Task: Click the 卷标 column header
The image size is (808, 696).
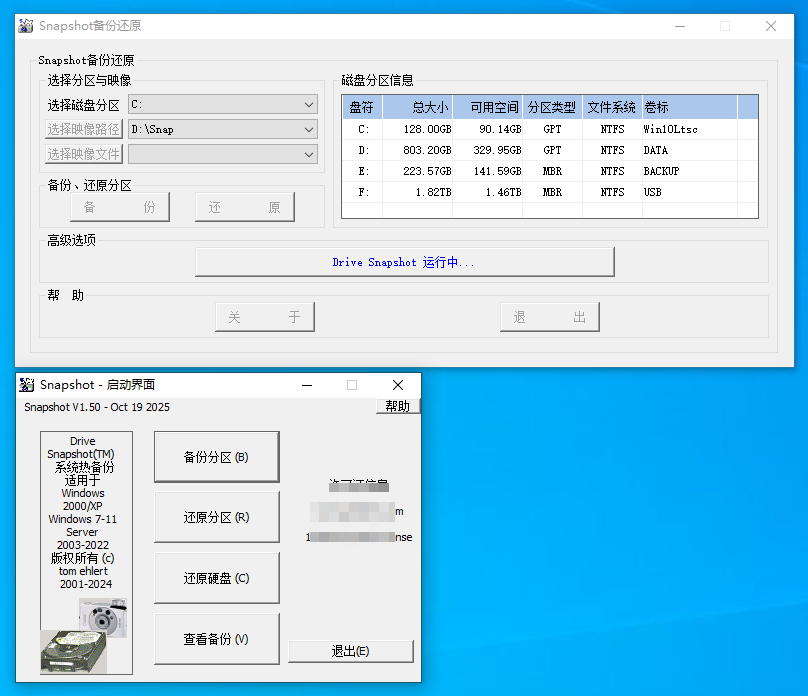Action: point(690,107)
